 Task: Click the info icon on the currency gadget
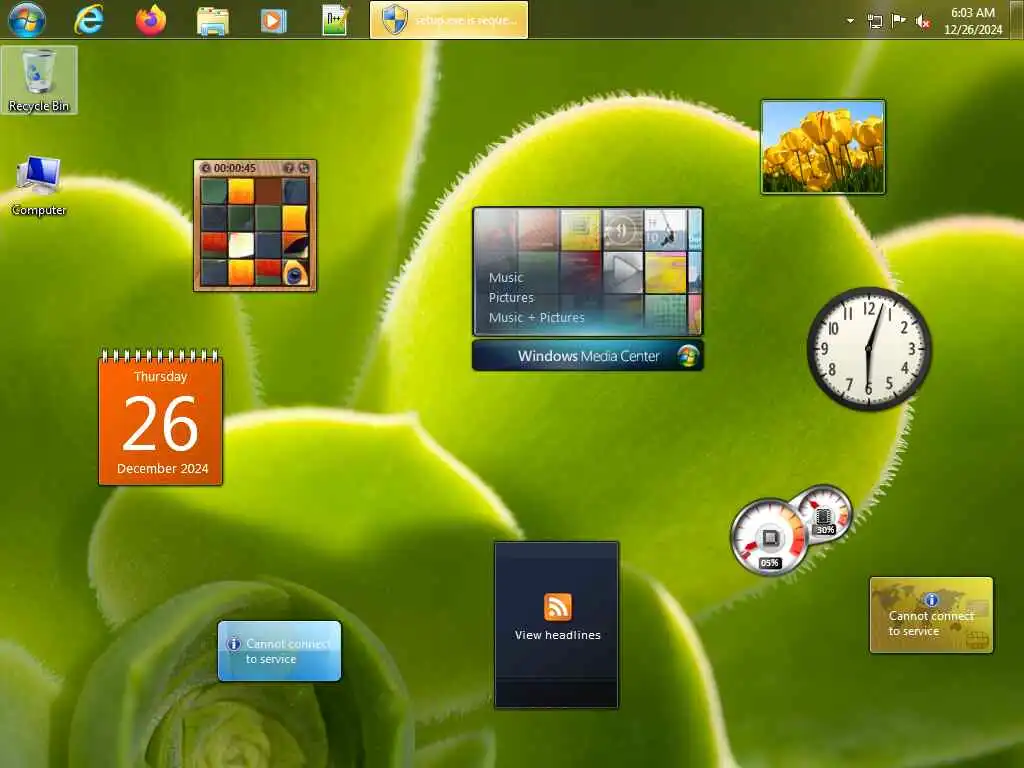[x=931, y=599]
